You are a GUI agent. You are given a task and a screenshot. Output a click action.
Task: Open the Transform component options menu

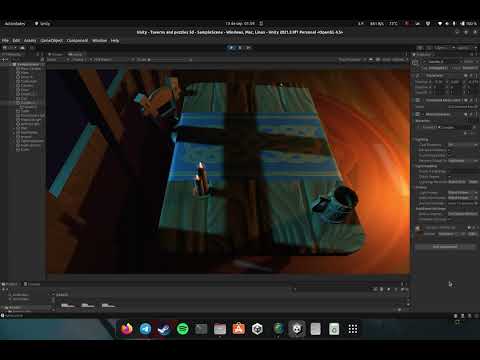(x=476, y=76)
